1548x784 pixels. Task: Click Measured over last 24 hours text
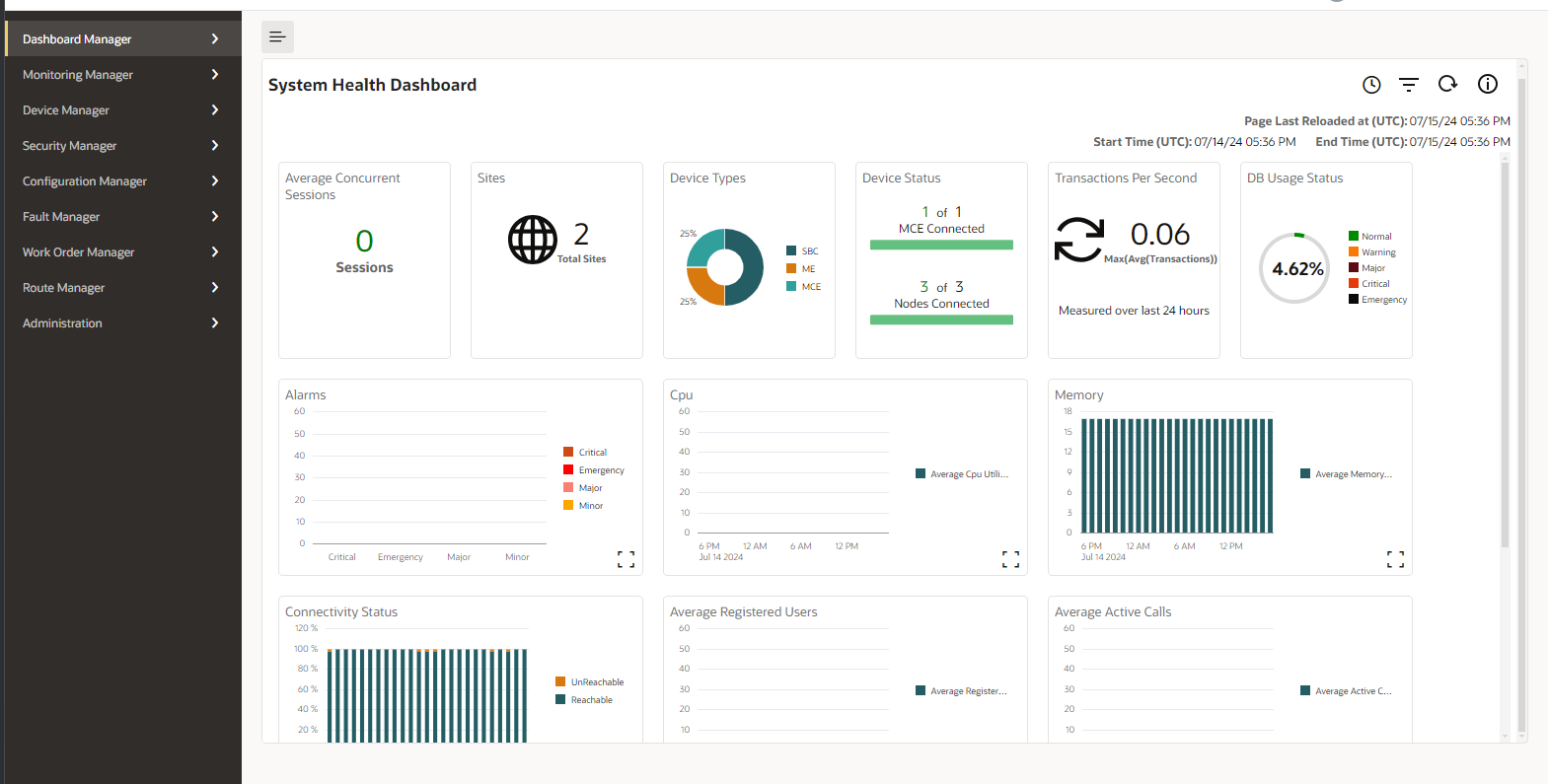tap(1134, 310)
